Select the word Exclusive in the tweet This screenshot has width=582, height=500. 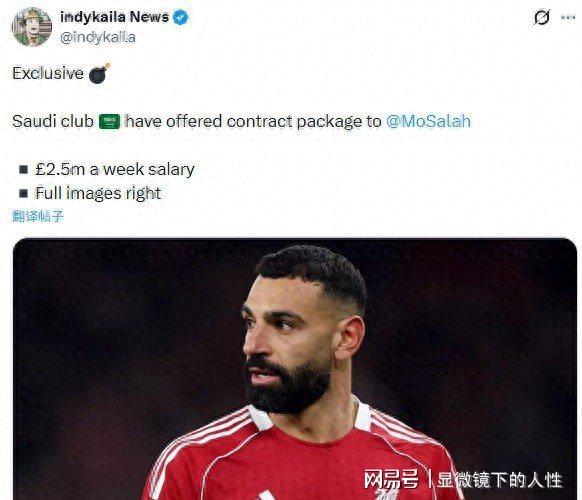pyautogui.click(x=48, y=73)
